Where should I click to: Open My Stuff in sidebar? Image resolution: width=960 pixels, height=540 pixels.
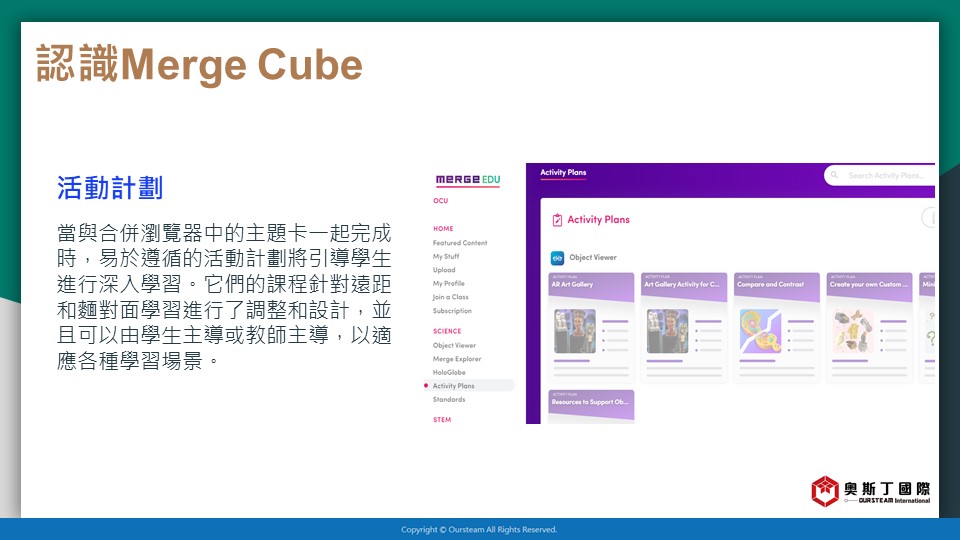pyautogui.click(x=446, y=257)
